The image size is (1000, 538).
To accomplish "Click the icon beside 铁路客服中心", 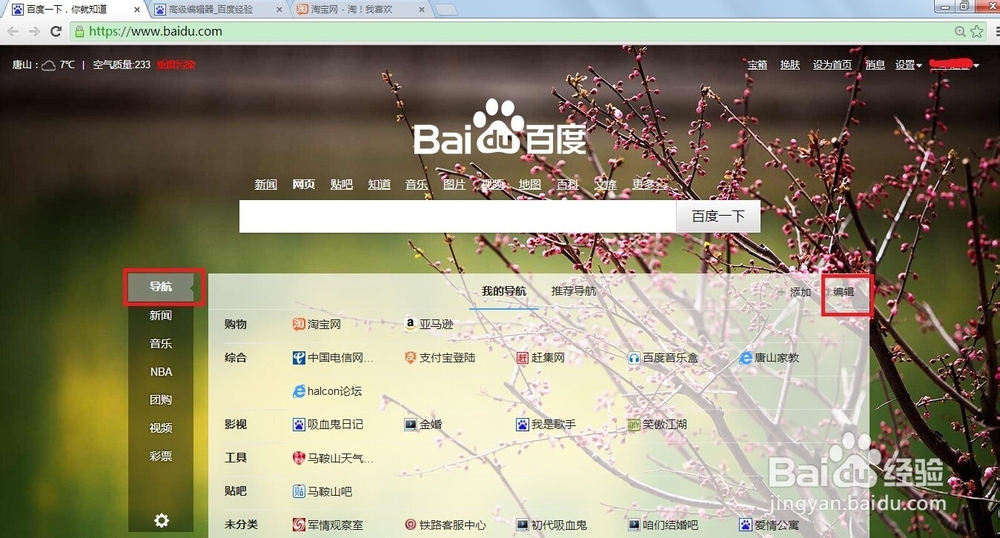I will click(x=411, y=525).
